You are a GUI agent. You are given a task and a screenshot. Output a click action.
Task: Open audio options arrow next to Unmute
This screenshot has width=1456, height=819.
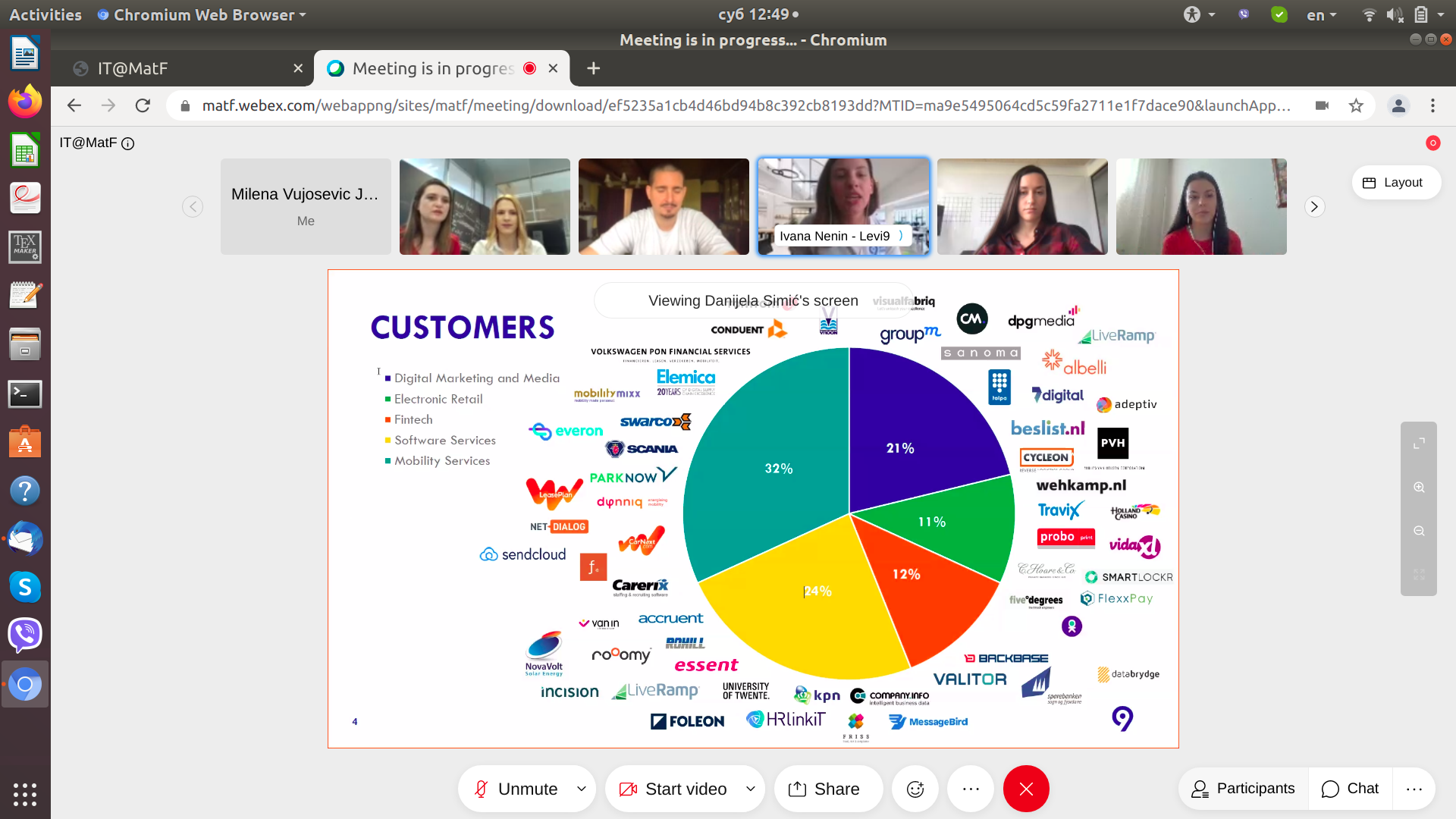(x=582, y=789)
